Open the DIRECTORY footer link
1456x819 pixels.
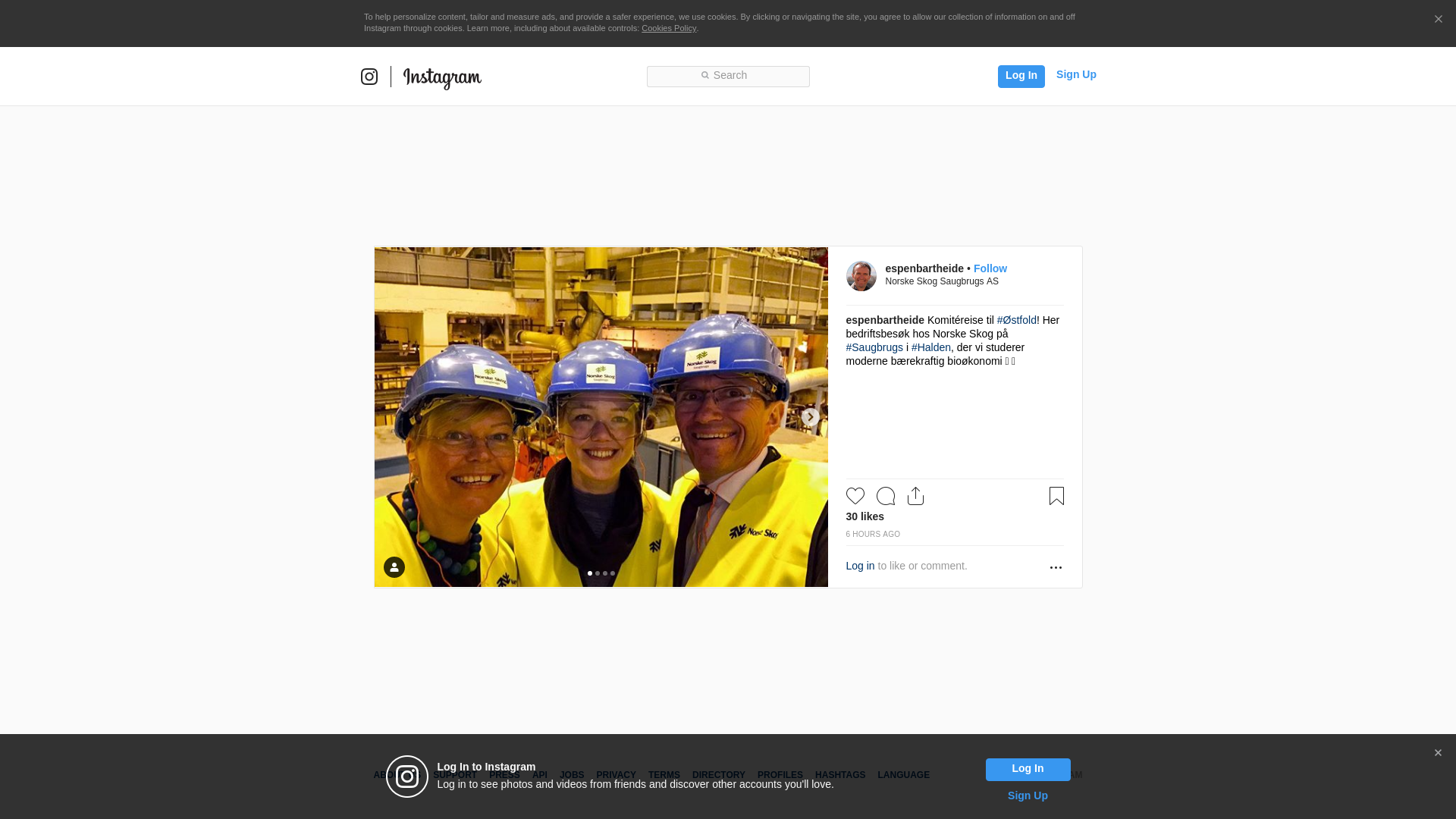(719, 775)
